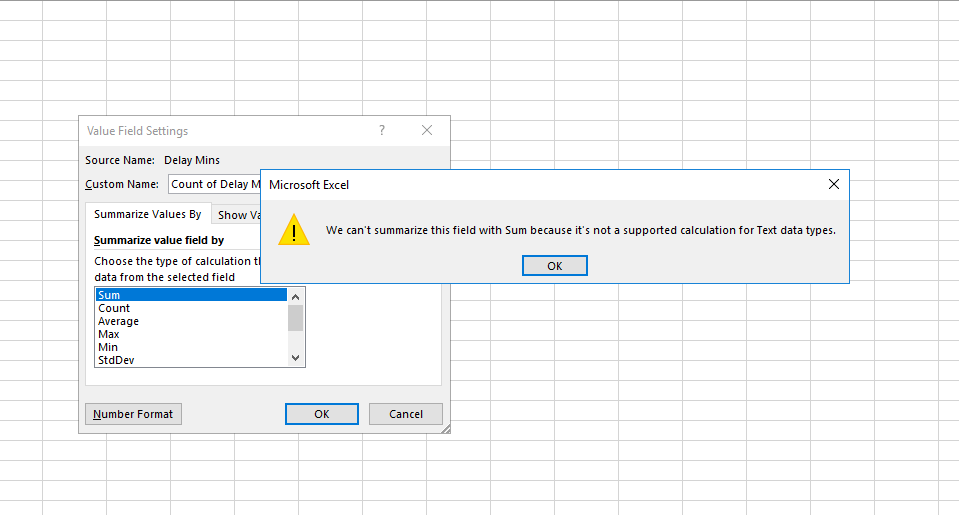This screenshot has width=959, height=515.
Task: Click the warning message text
Action: 580,230
